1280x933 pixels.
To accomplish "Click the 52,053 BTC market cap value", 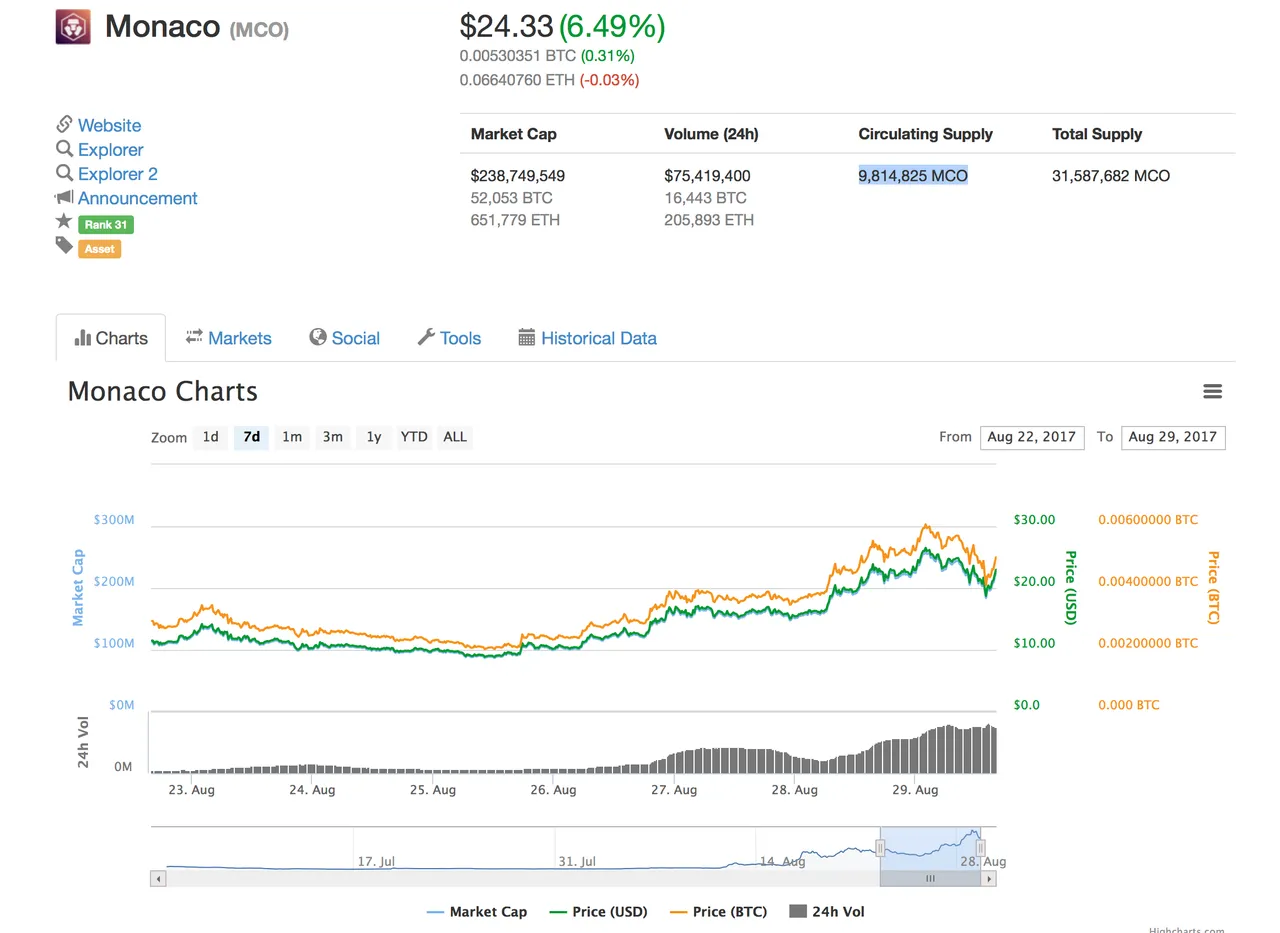I will coord(511,198).
